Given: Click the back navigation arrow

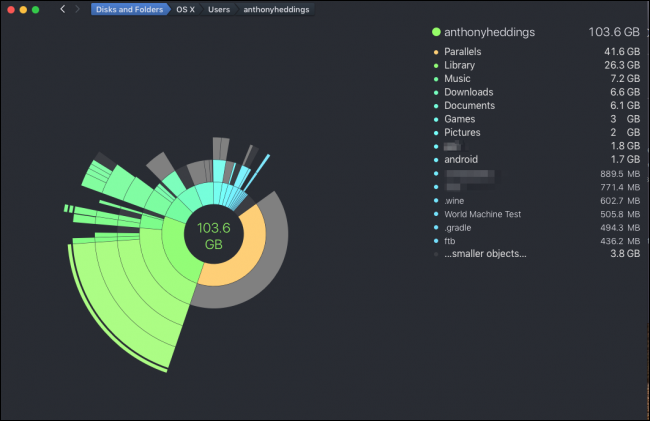Looking at the screenshot, I should pos(63,9).
